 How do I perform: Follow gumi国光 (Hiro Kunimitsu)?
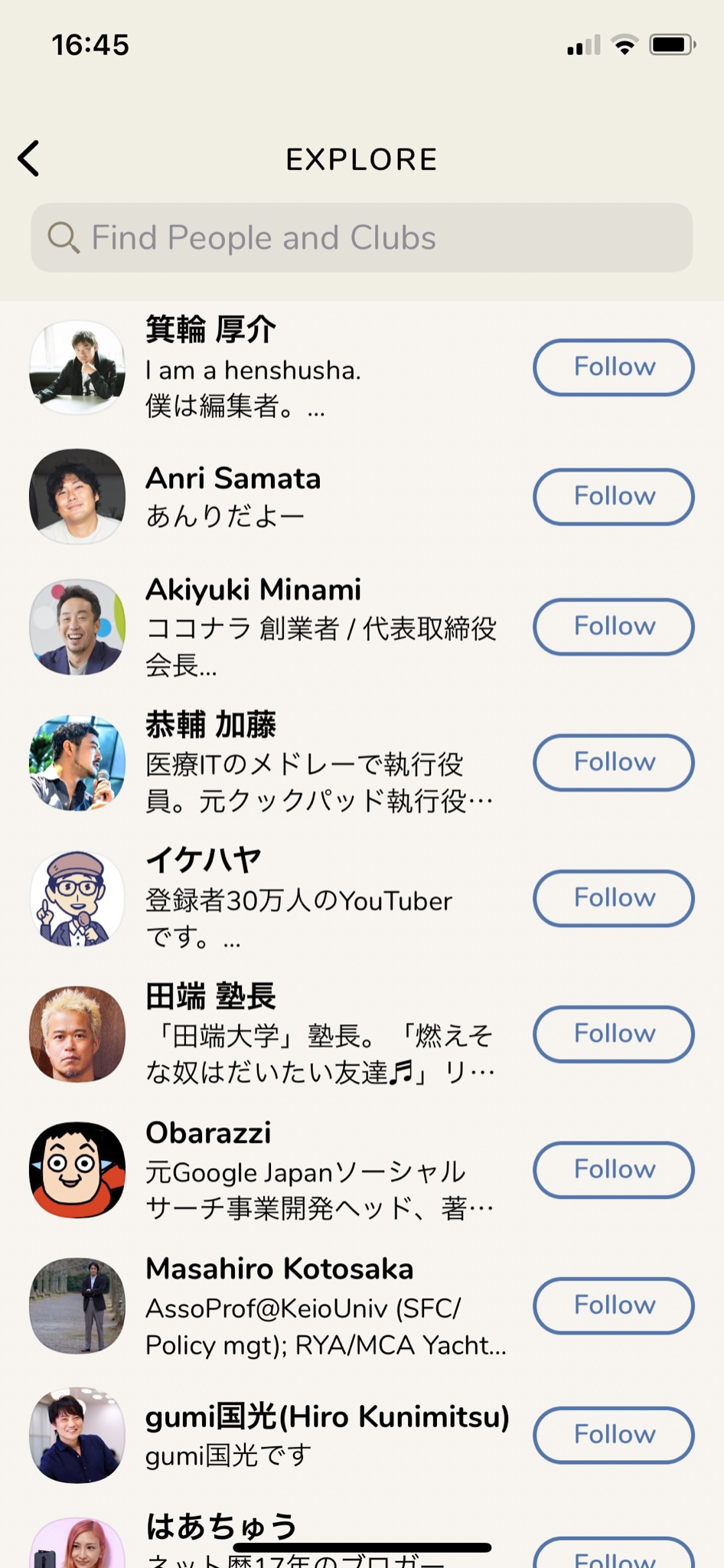click(x=614, y=1435)
